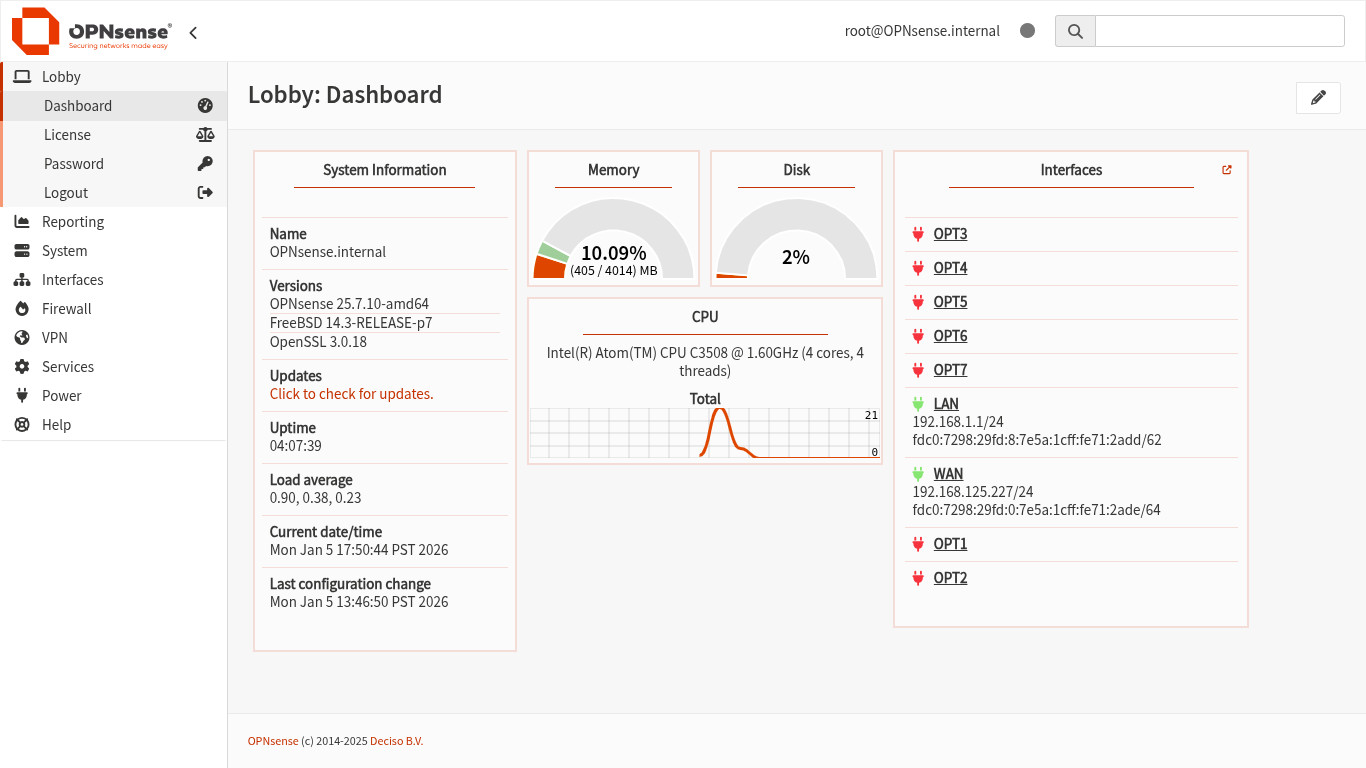Click 'Click to check for updates' link
The width and height of the screenshot is (1366, 768).
coord(352,394)
